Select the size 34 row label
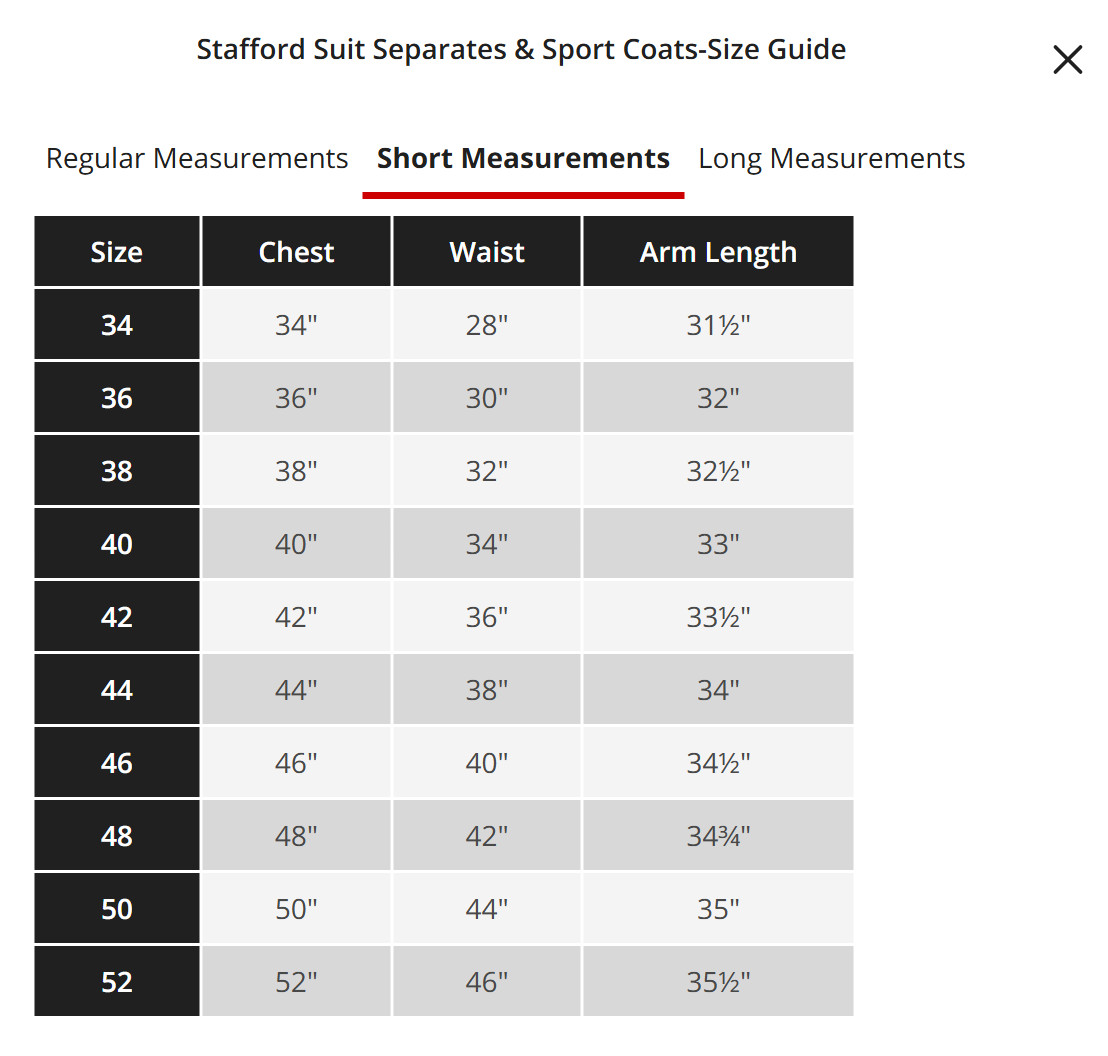Viewport: 1108px width, 1056px height. (117, 324)
